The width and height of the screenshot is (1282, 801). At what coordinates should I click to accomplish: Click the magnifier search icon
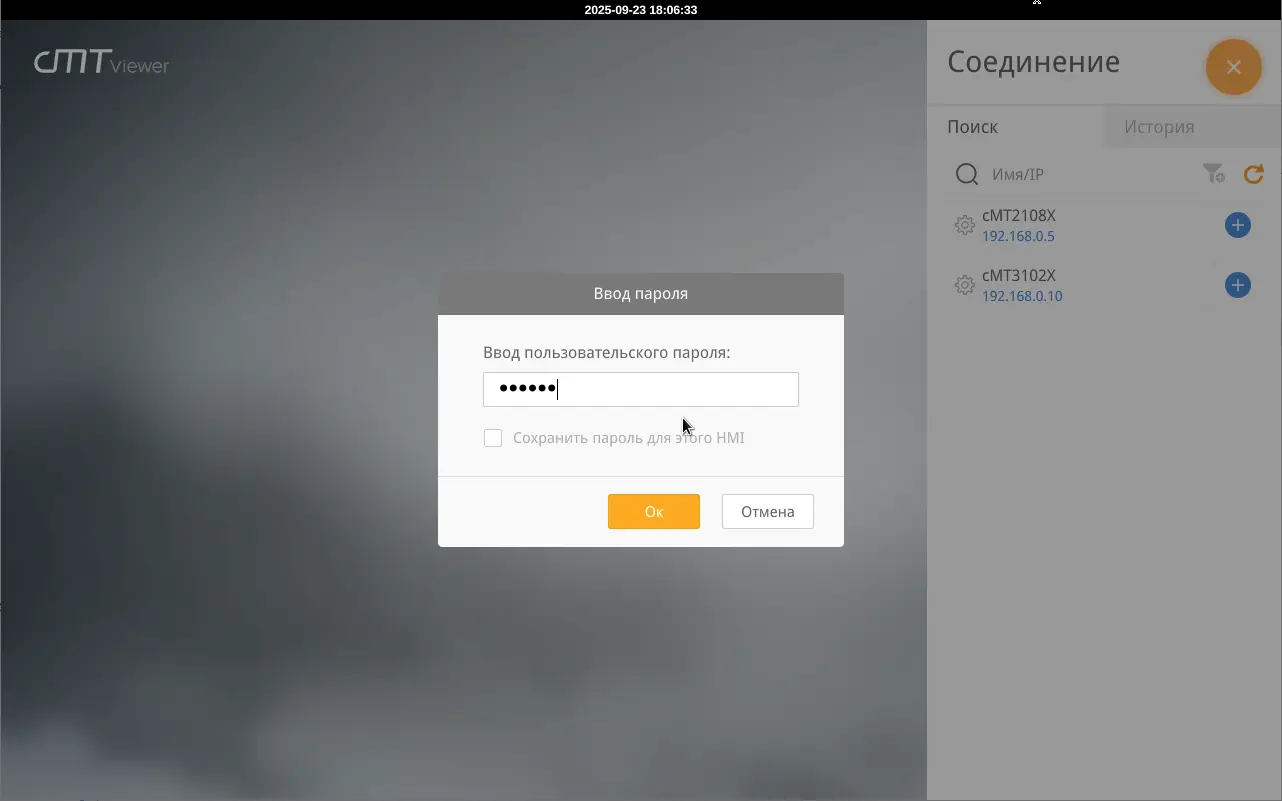pyautogui.click(x=966, y=175)
